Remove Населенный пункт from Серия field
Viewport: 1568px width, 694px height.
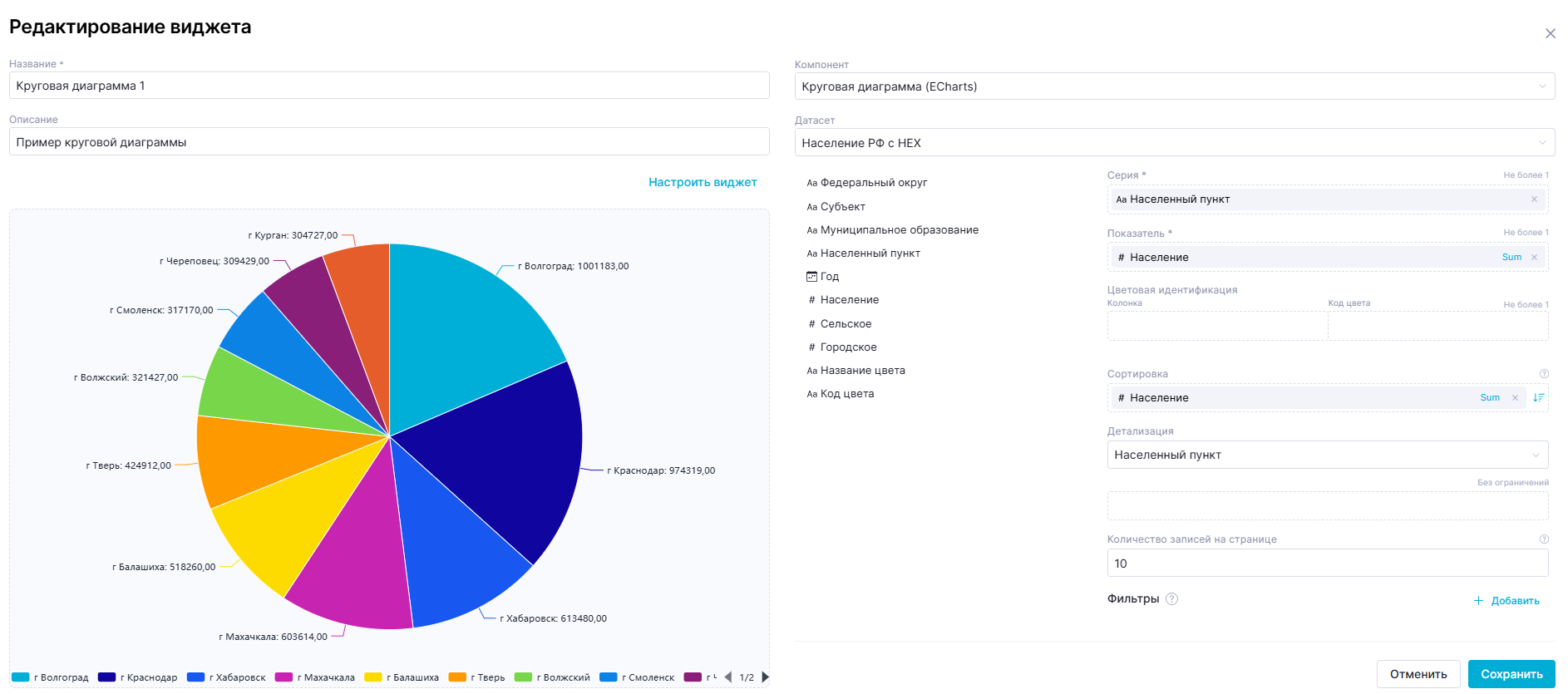pos(1534,199)
